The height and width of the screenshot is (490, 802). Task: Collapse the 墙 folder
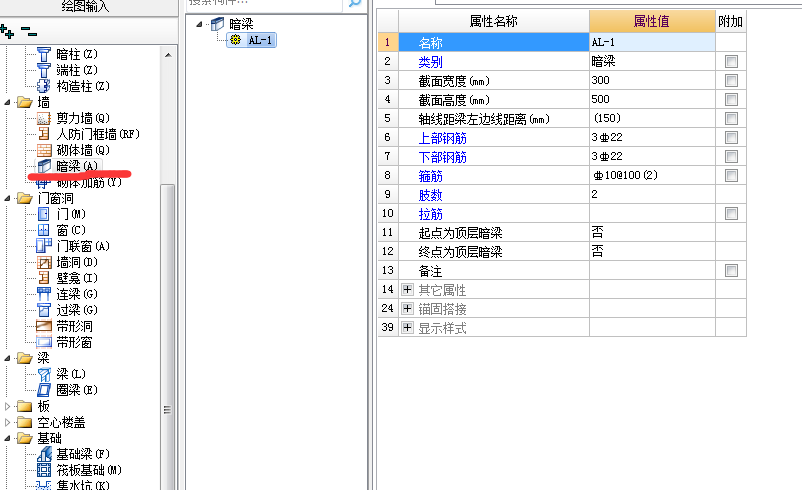[7, 102]
